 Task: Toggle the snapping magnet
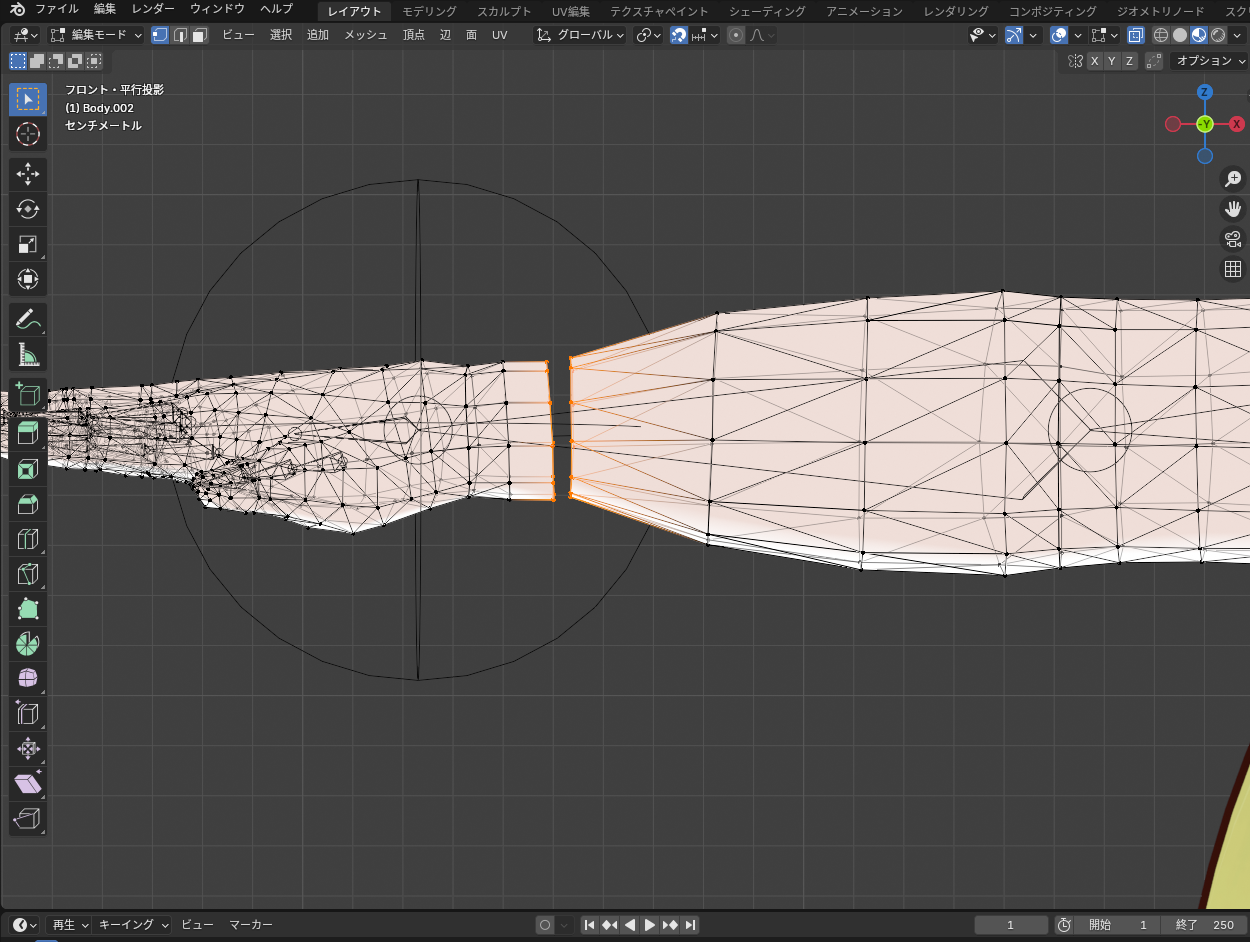[679, 35]
